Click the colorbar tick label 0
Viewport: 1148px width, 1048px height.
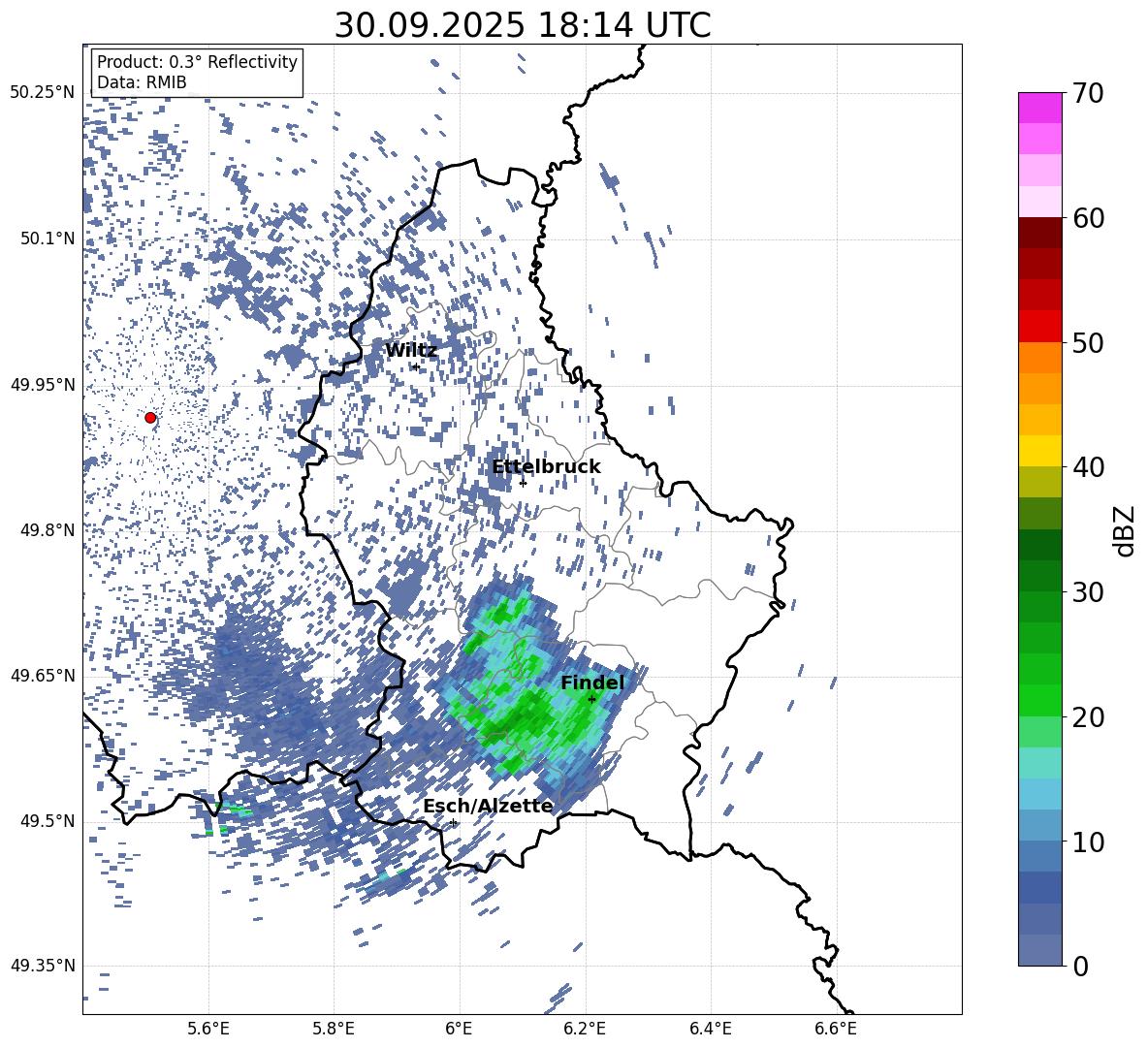(1081, 967)
